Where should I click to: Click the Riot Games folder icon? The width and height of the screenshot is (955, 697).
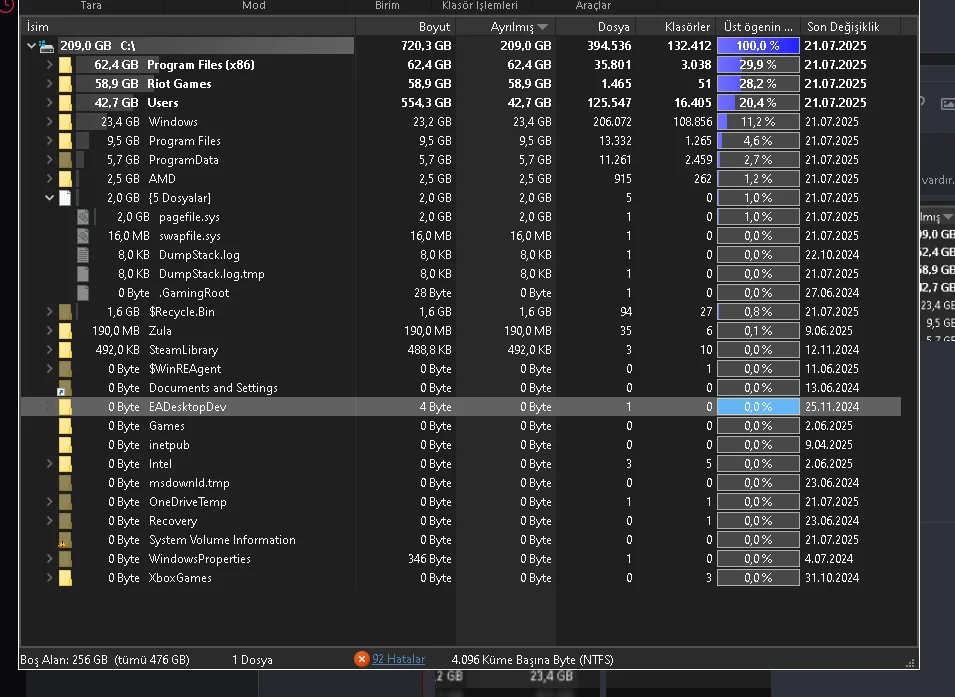[x=65, y=83]
